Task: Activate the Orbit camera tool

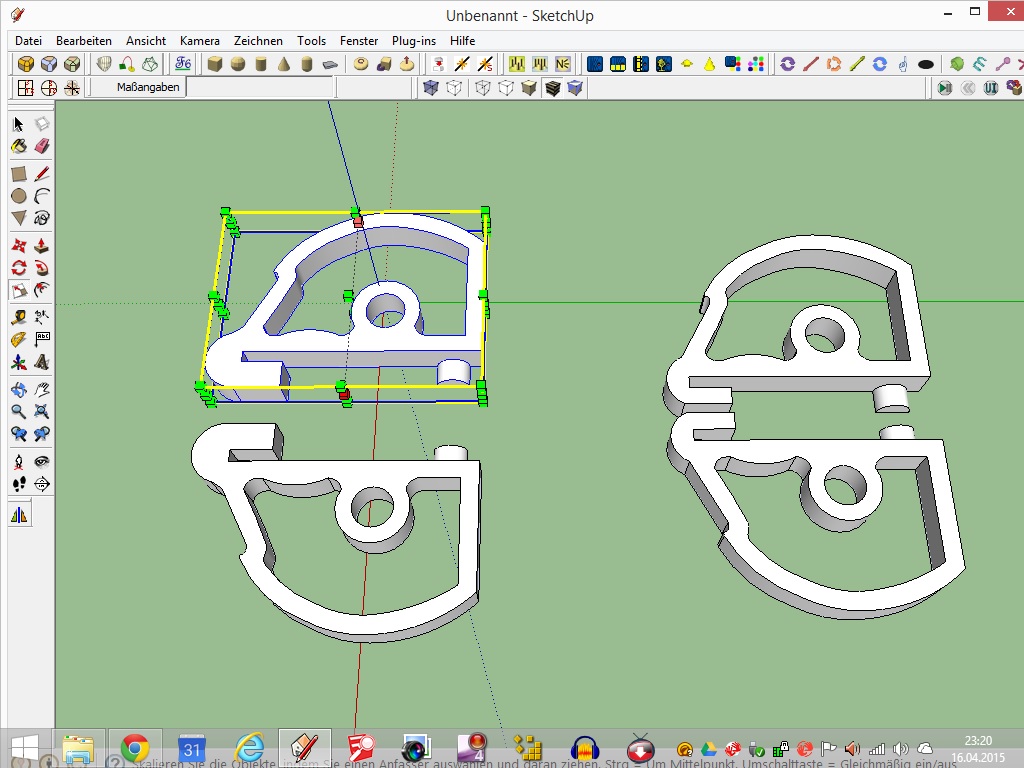Action: tap(18, 389)
